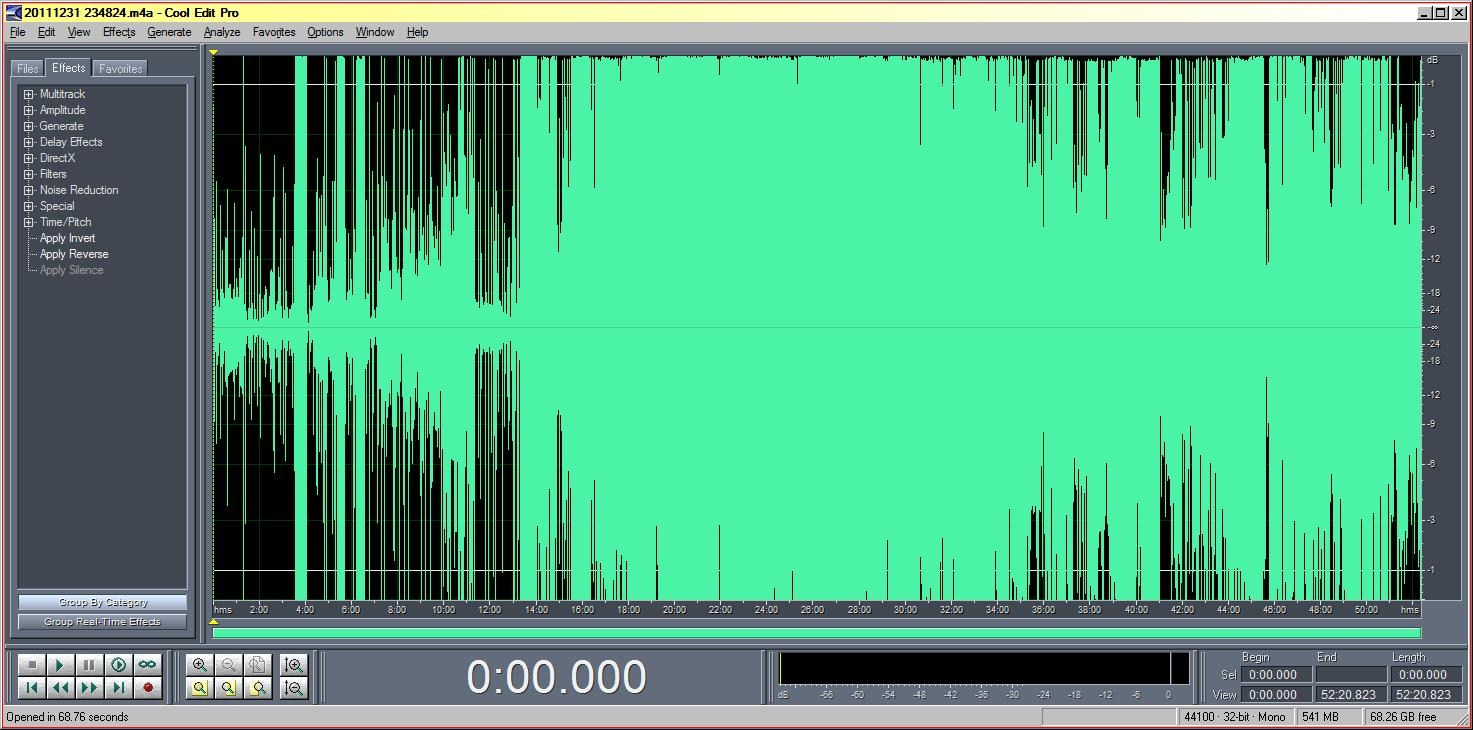The width and height of the screenshot is (1473, 730).
Task: Expand the Amplitude effects category
Action: [29, 111]
